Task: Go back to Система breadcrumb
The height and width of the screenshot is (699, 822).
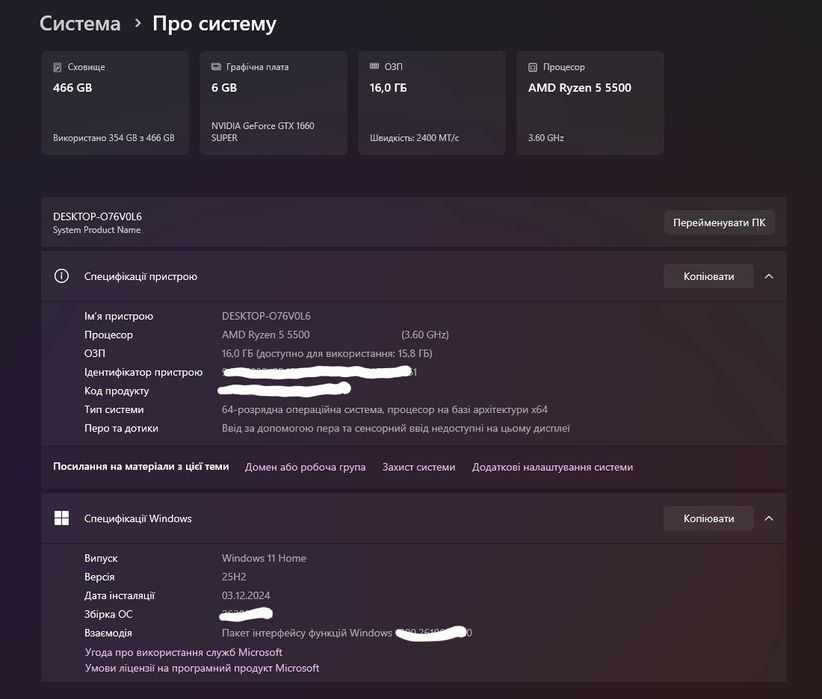Action: (80, 23)
